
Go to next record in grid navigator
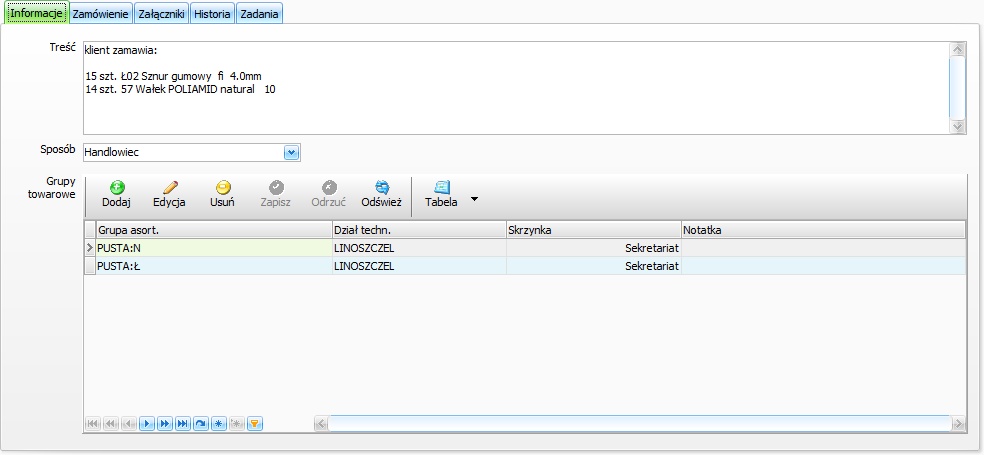pos(147,424)
